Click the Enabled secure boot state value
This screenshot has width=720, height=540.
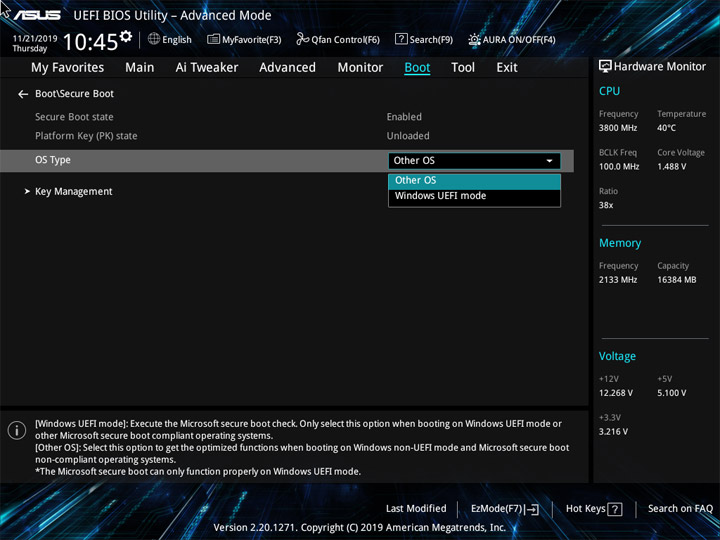[404, 117]
